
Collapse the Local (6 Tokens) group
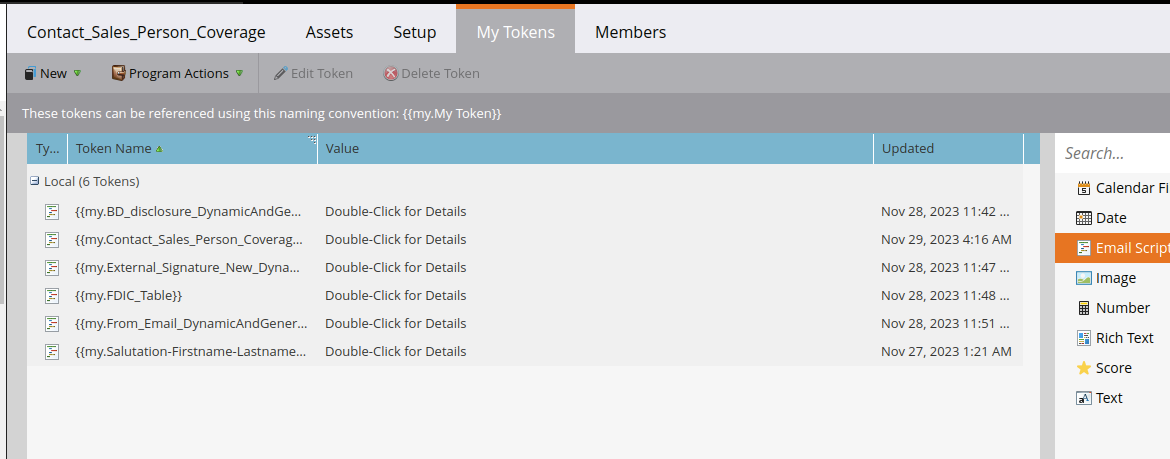(34, 181)
